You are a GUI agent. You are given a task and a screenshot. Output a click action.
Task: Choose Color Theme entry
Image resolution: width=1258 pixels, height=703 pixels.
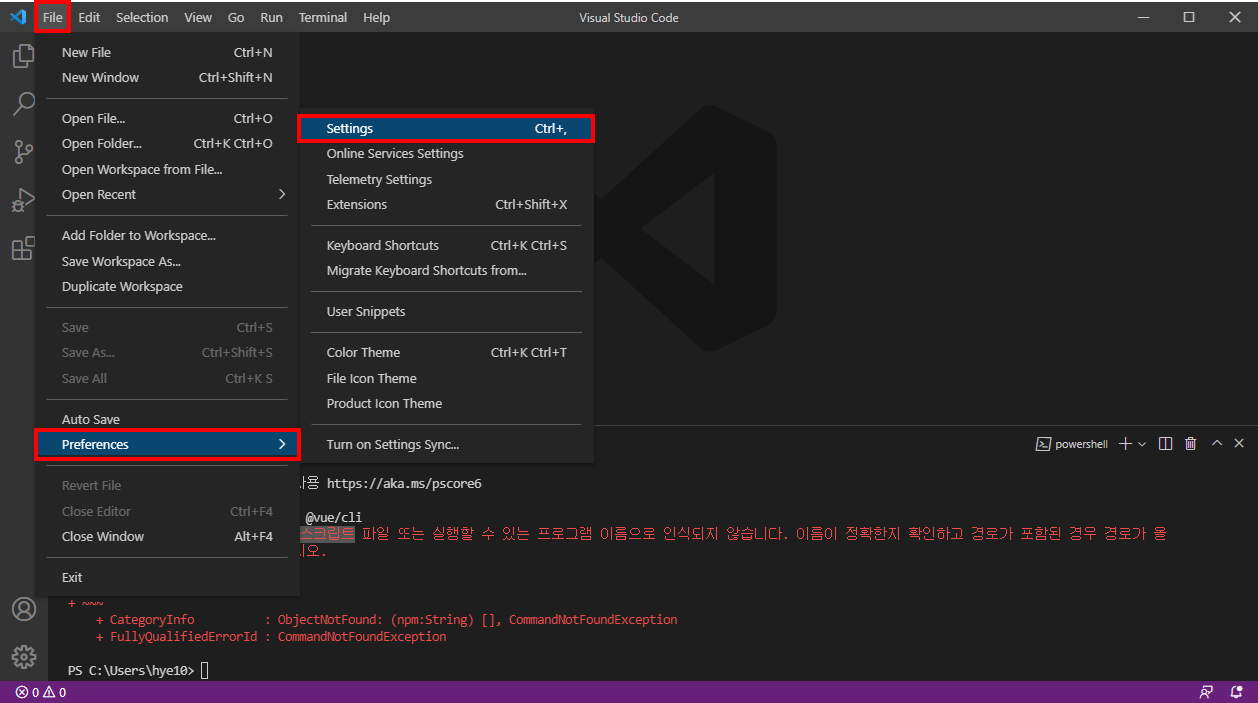click(446, 353)
